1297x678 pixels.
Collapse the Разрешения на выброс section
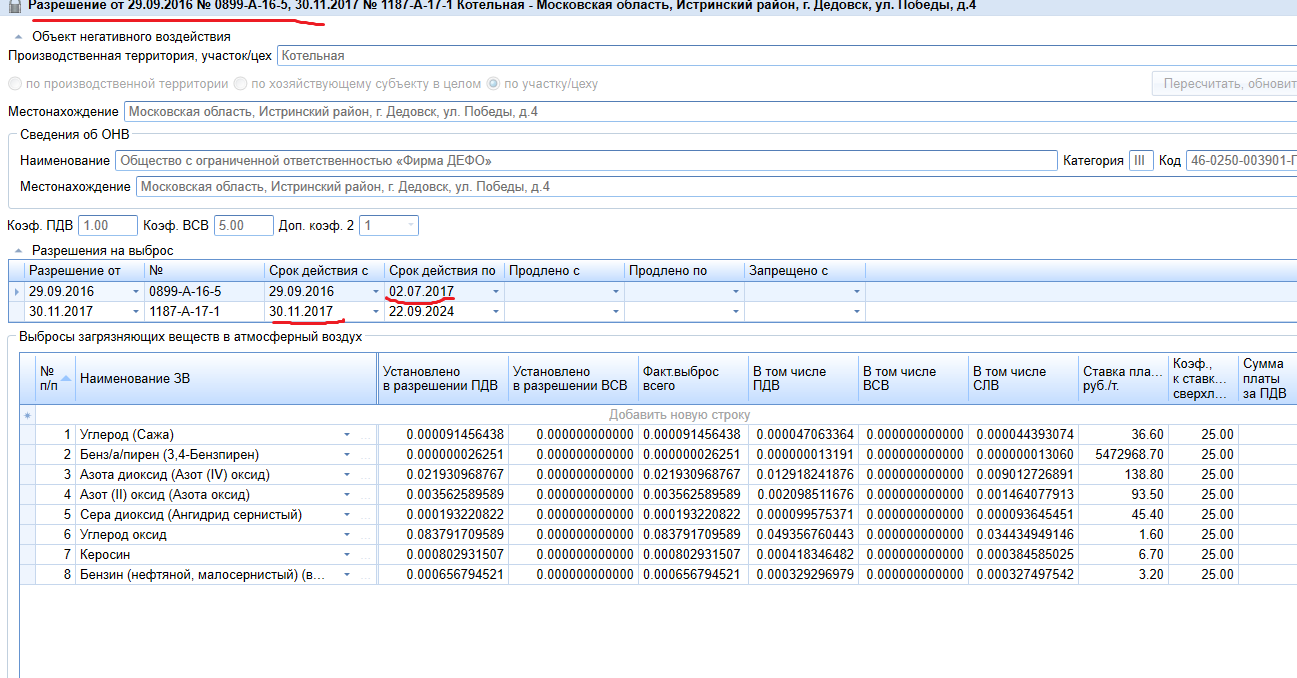point(18,251)
